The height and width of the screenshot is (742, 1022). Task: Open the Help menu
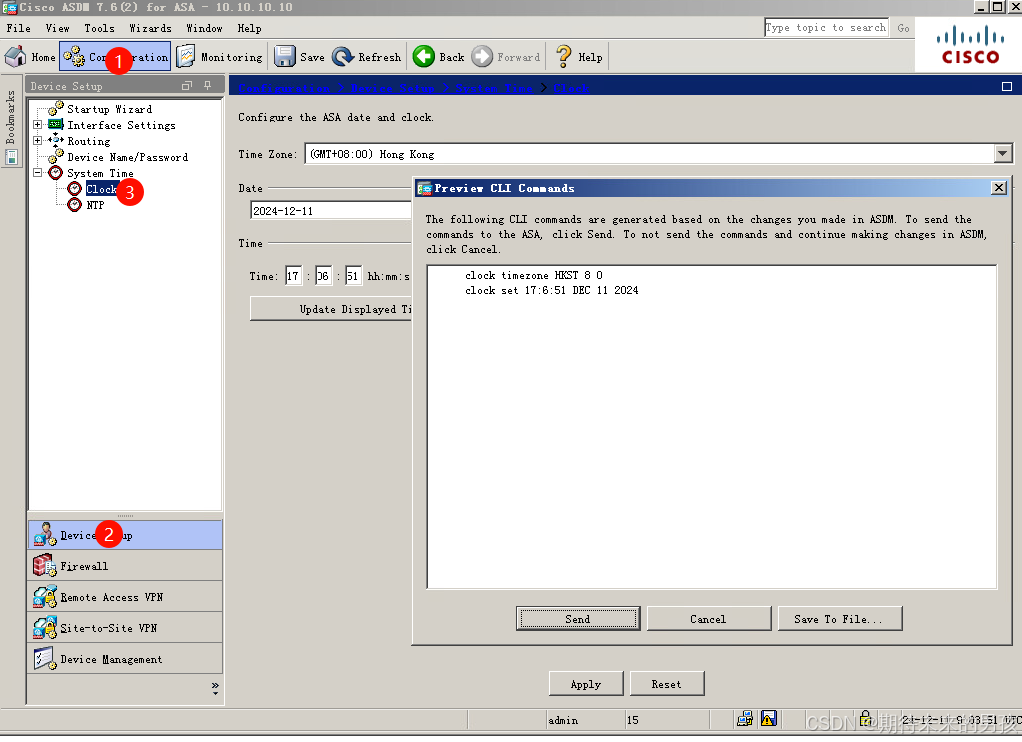point(249,28)
